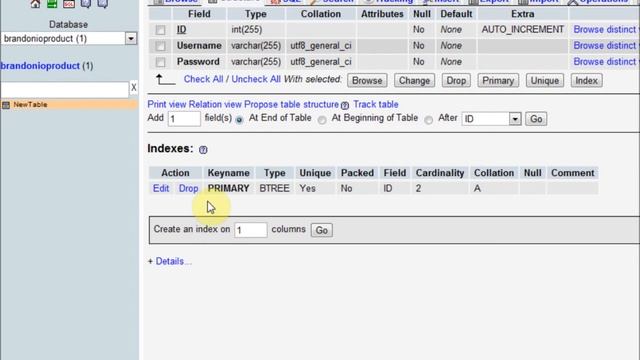
Task: Open the brandonioproduct database link in sidebar
Action: pos(40,66)
